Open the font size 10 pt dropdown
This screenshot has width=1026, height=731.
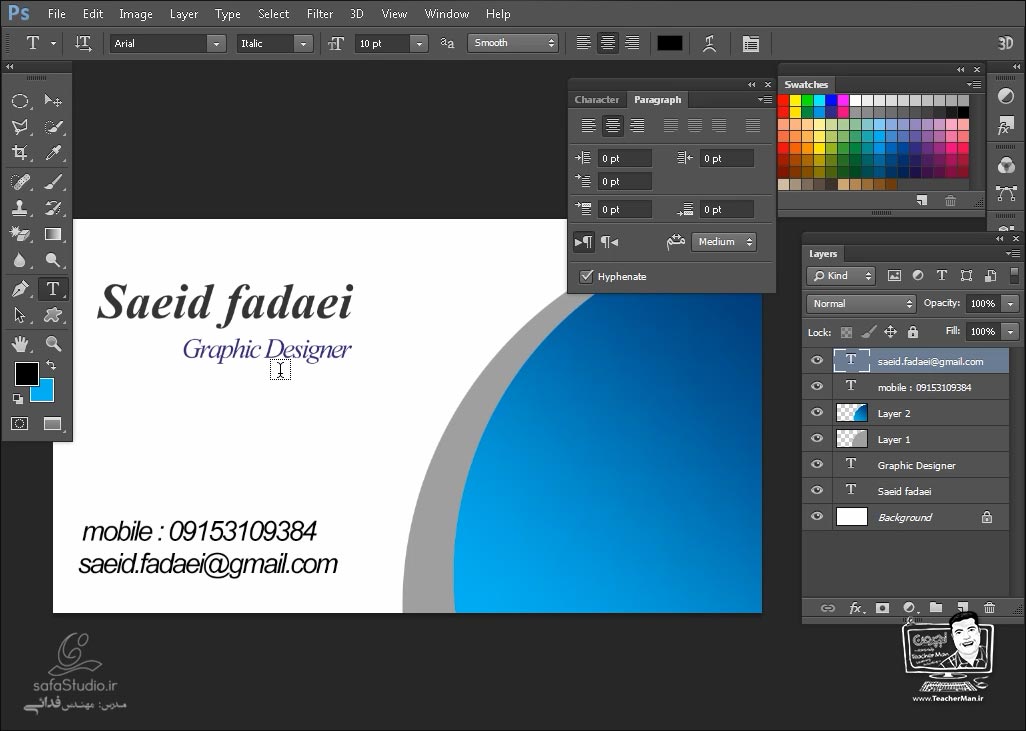tap(419, 43)
